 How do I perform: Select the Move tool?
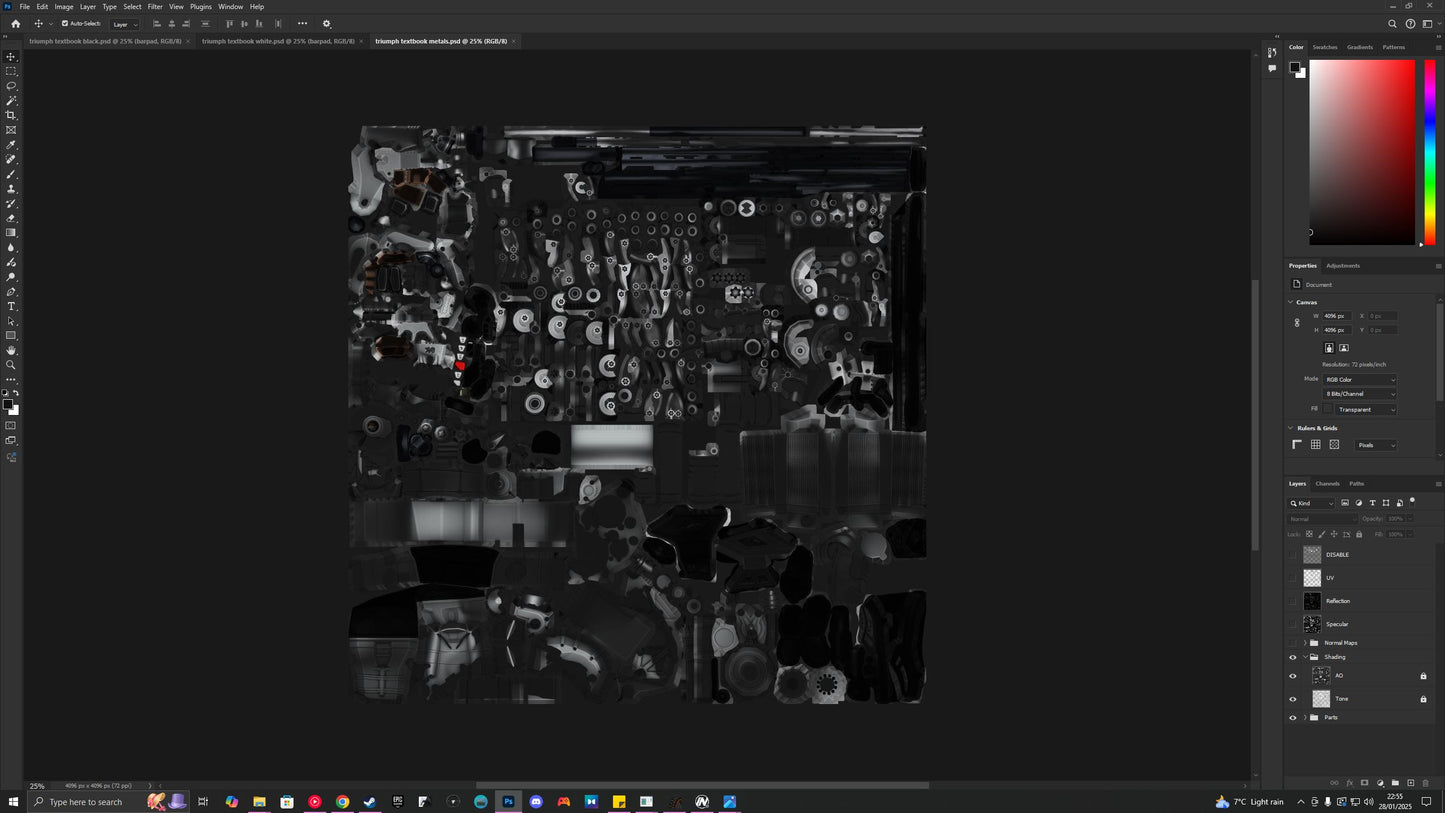(11, 58)
